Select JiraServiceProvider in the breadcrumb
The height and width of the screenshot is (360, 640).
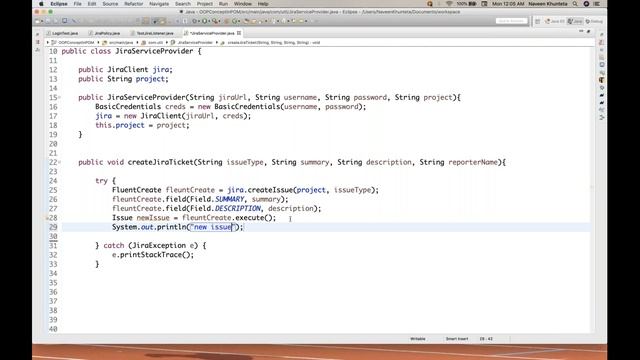[x=192, y=42]
